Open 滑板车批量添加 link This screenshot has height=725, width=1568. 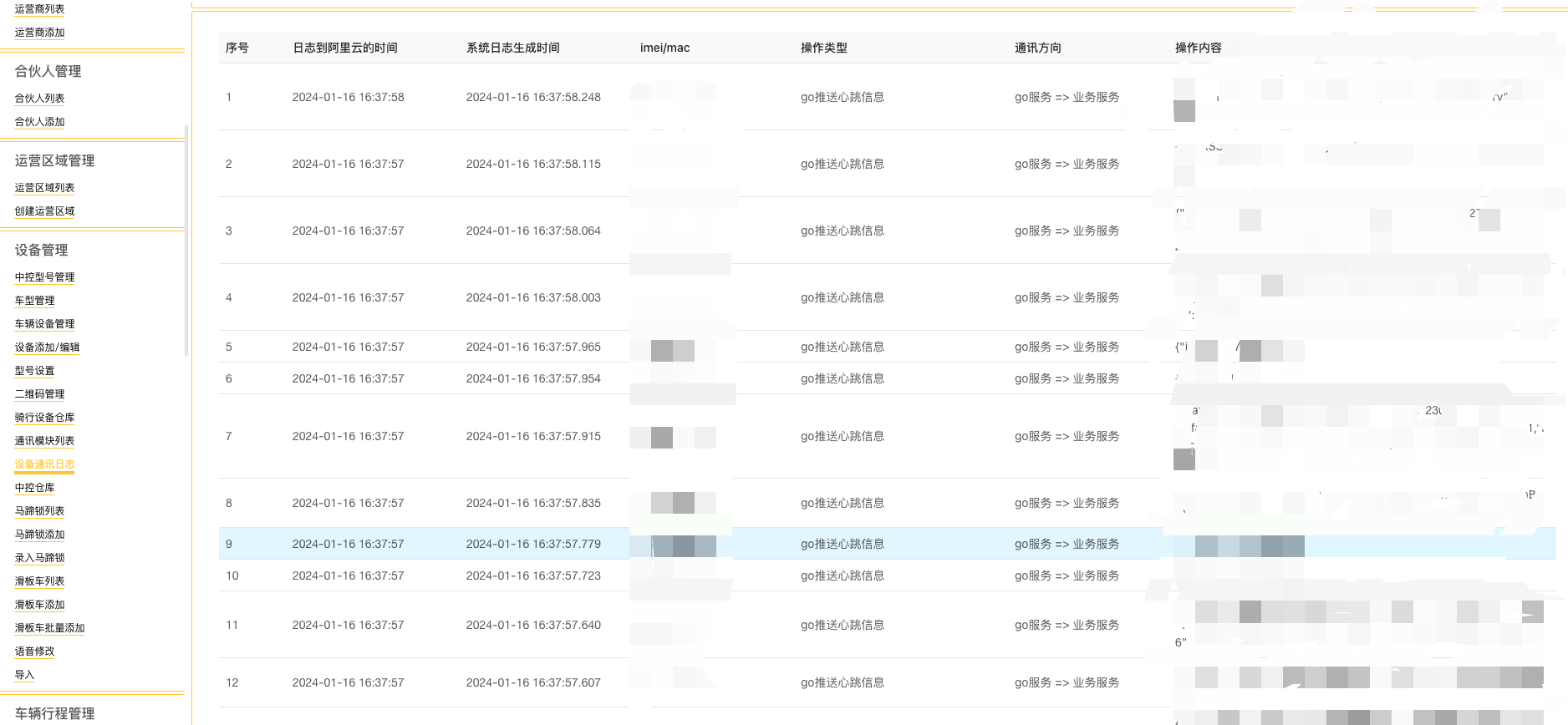coord(49,628)
